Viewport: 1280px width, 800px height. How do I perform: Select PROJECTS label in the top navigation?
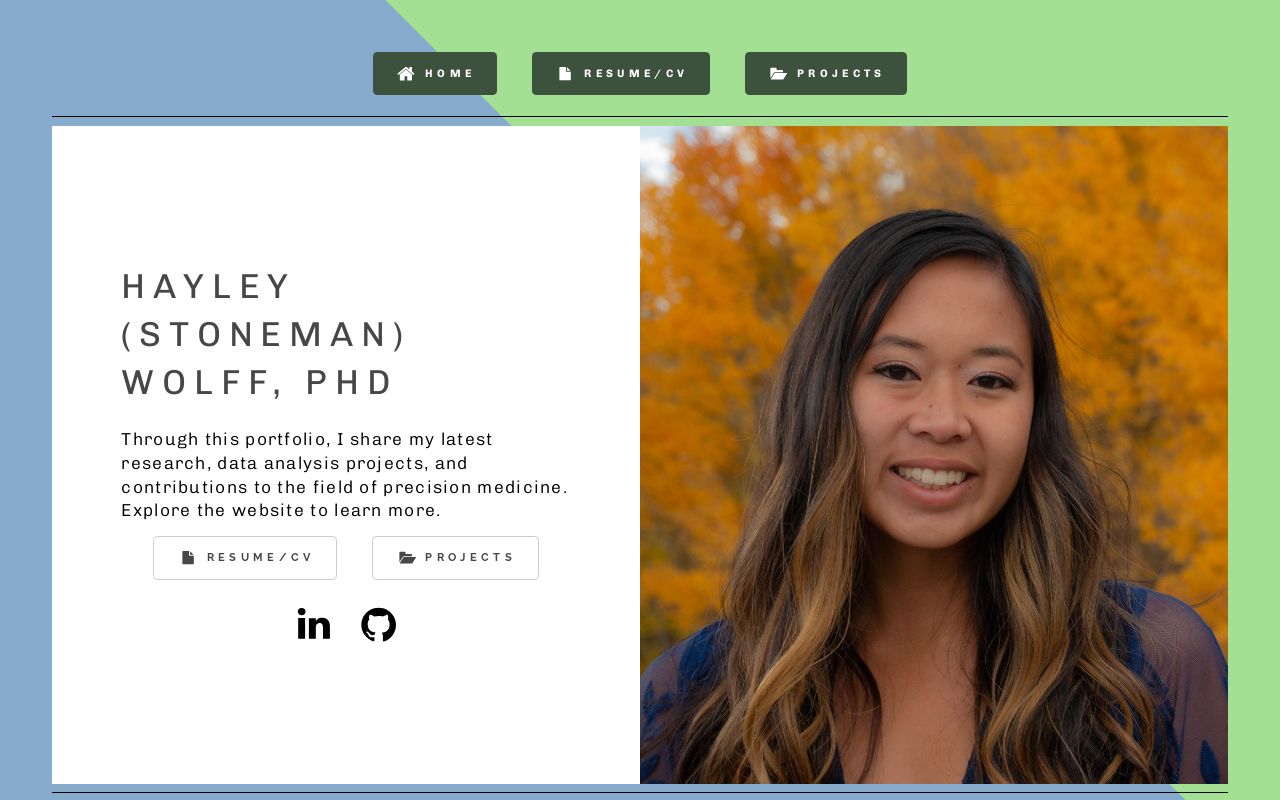pos(840,74)
